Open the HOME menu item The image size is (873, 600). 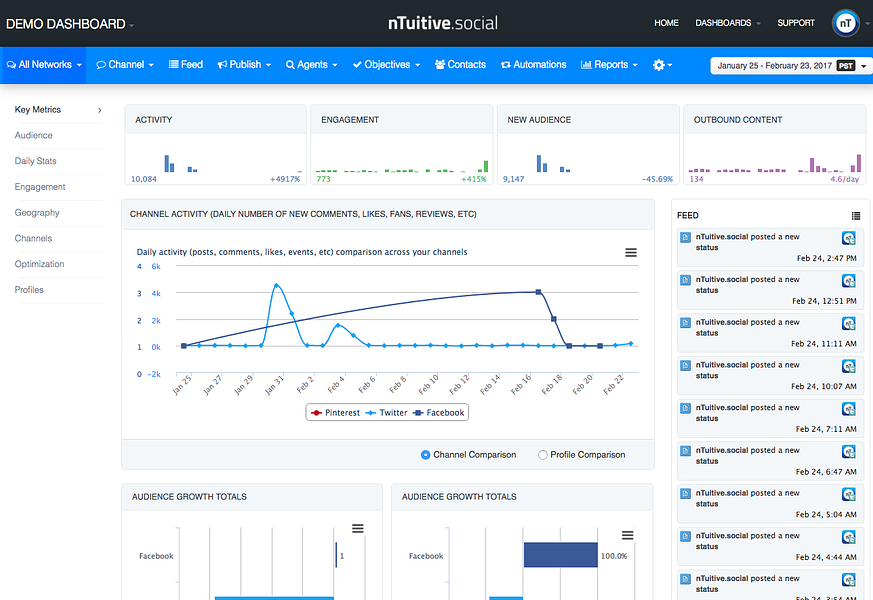click(x=666, y=21)
